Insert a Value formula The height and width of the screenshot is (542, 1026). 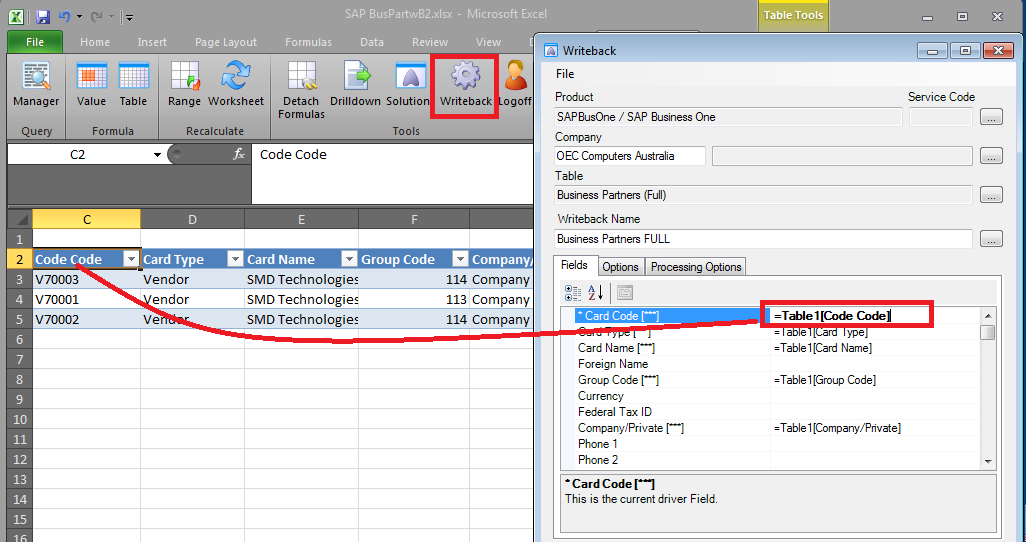91,85
